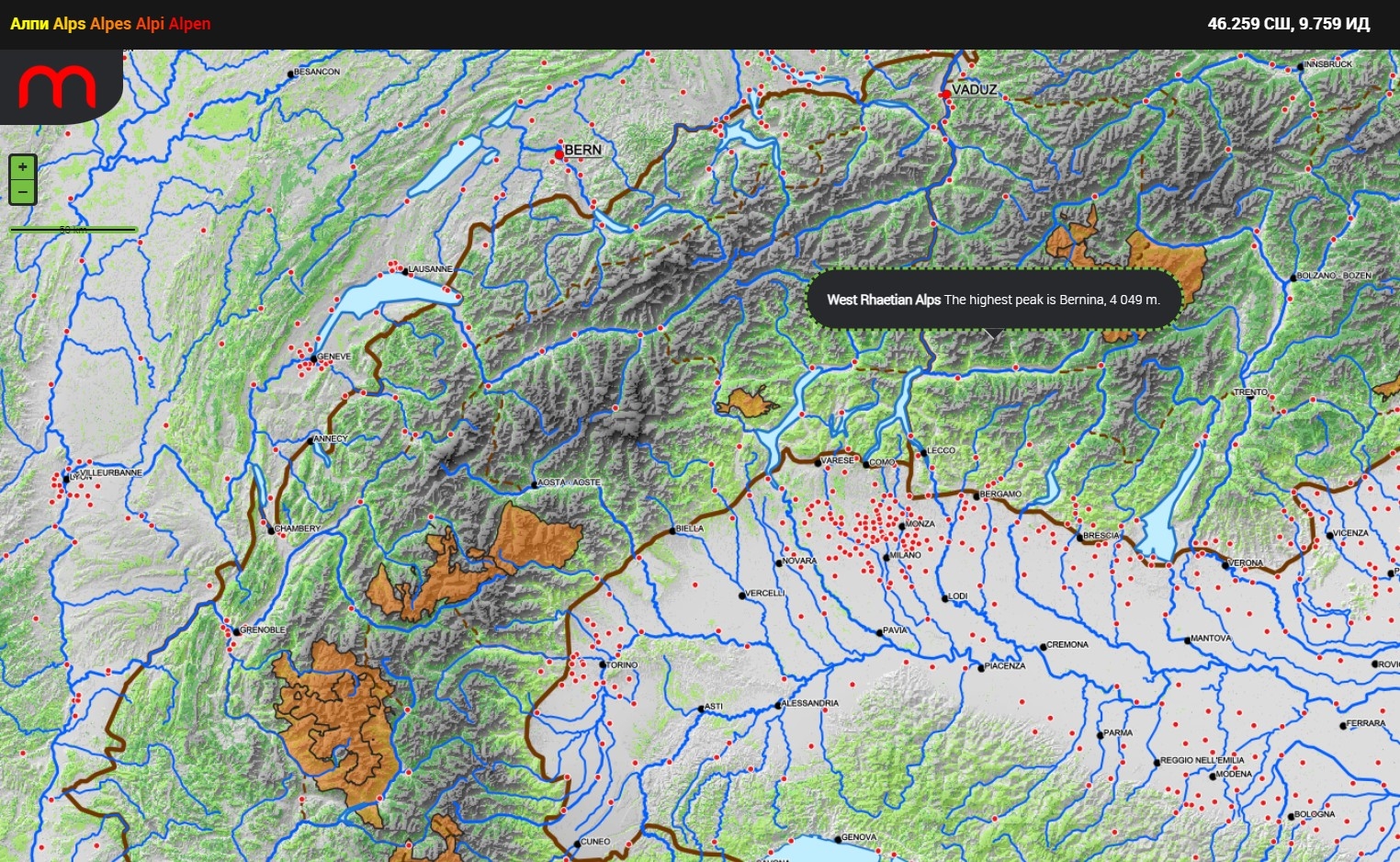Click the VERONA city marker
Viewport: 1400px width, 862px height.
(1225, 565)
